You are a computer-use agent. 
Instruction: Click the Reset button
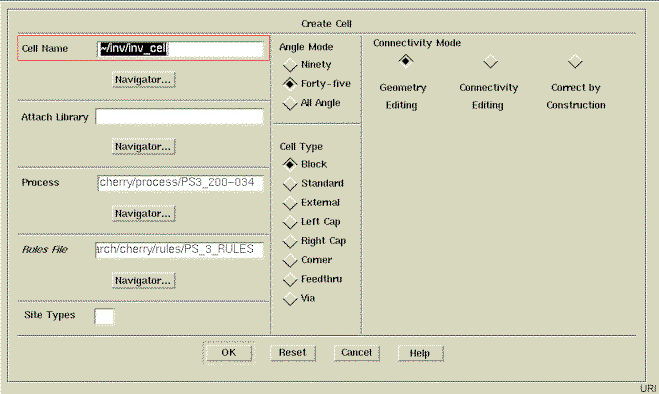click(x=293, y=353)
